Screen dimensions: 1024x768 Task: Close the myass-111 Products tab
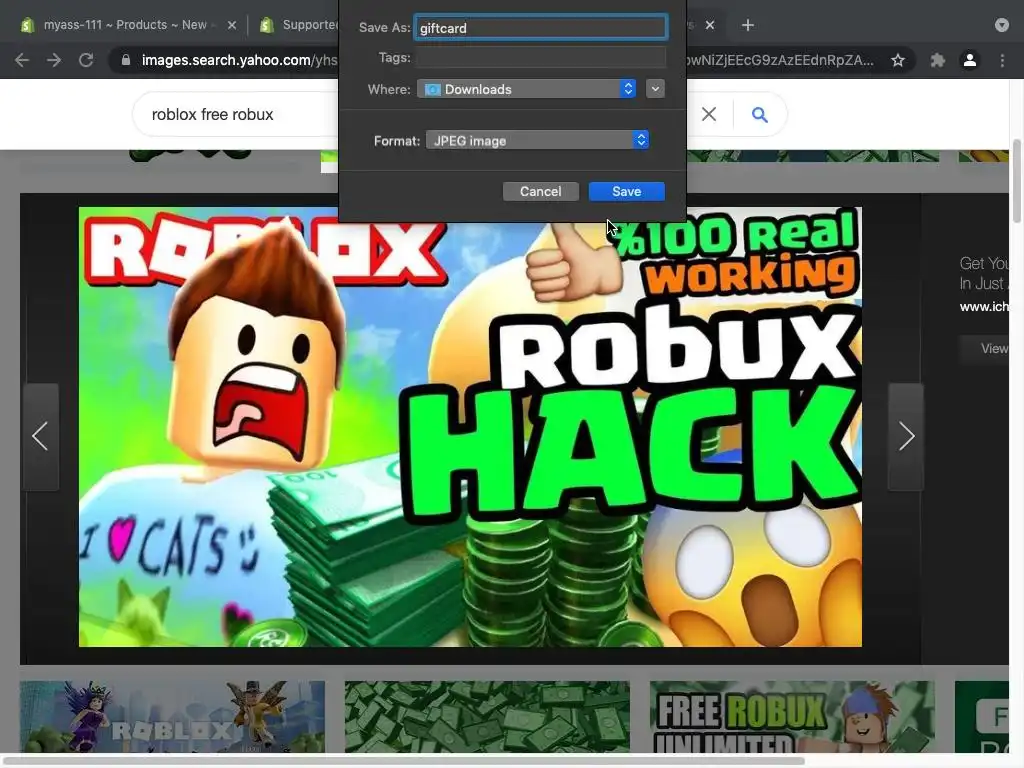coord(232,25)
